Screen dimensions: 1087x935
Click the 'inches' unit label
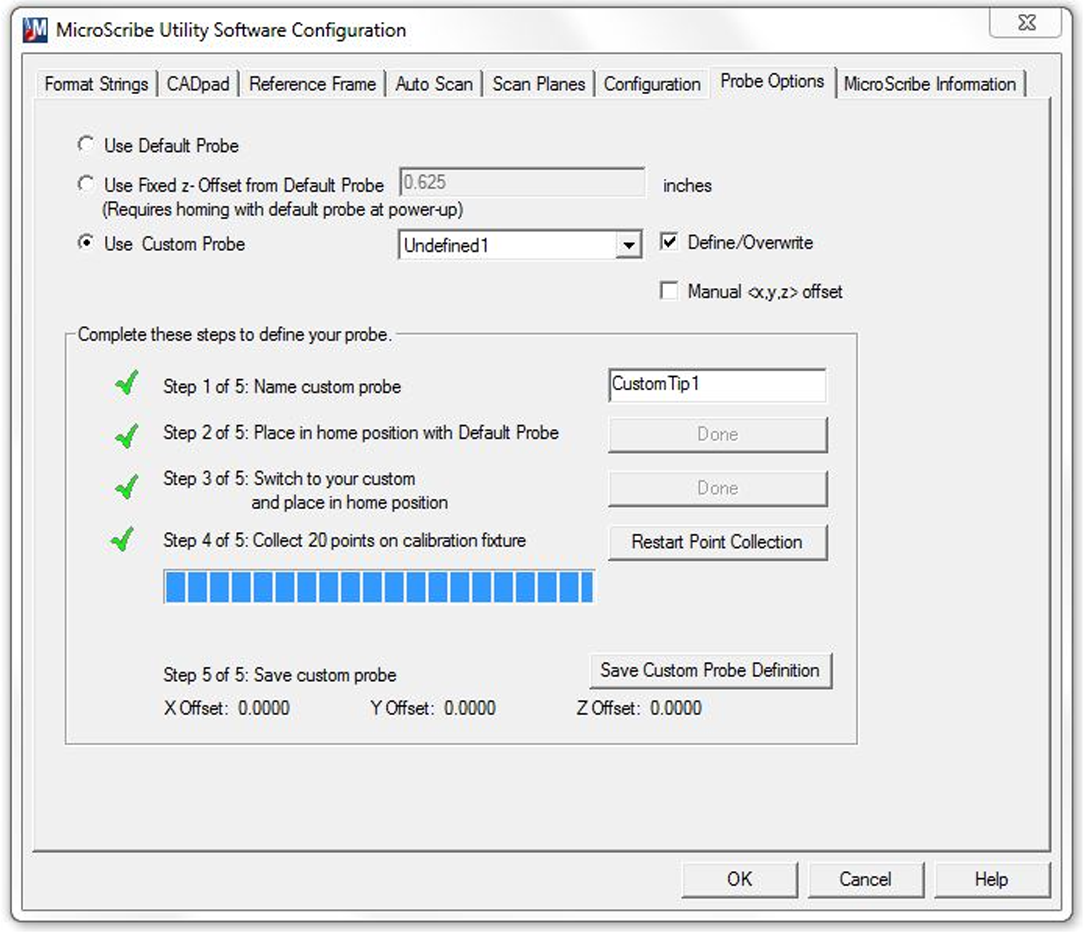point(687,186)
